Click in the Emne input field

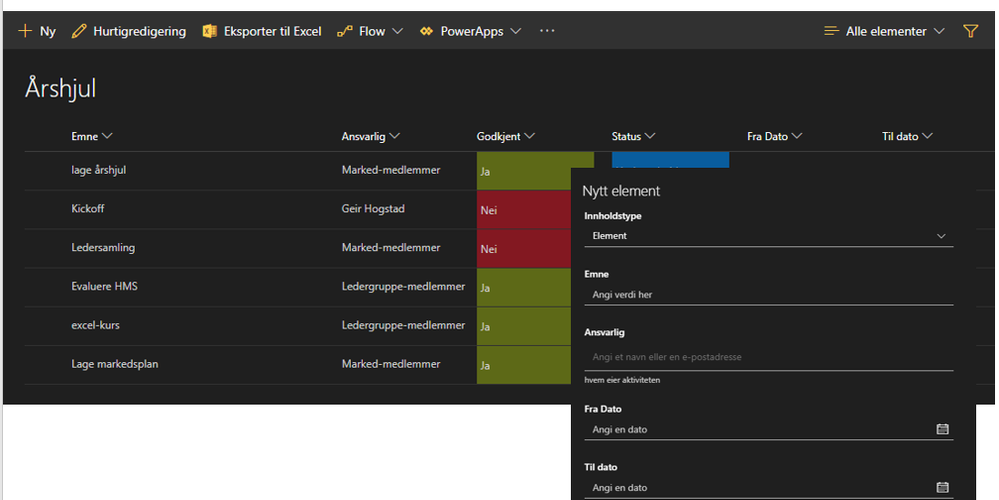(x=768, y=295)
